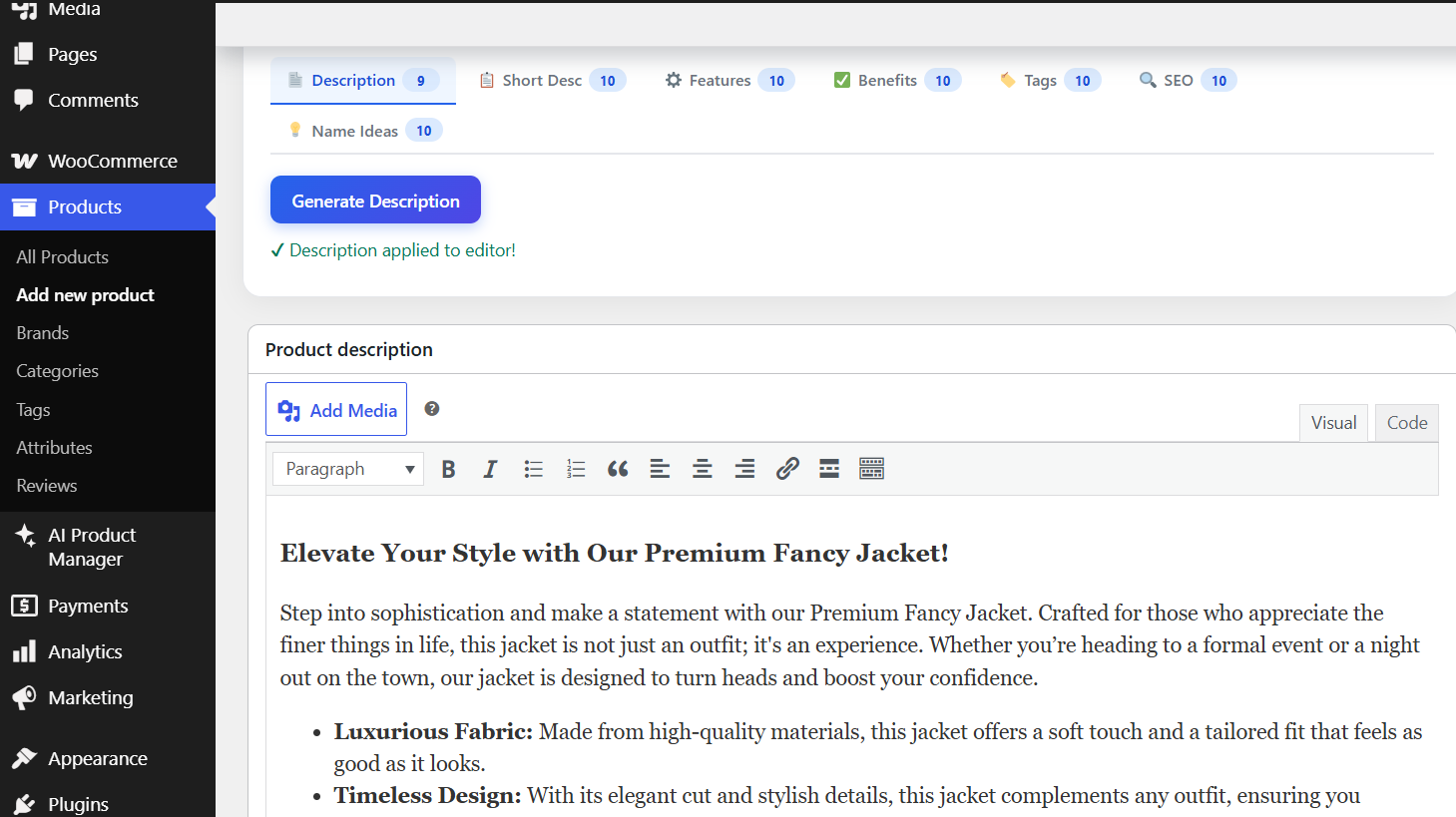Click the WooCommerce logo icon
The image size is (1456, 817).
(24, 161)
